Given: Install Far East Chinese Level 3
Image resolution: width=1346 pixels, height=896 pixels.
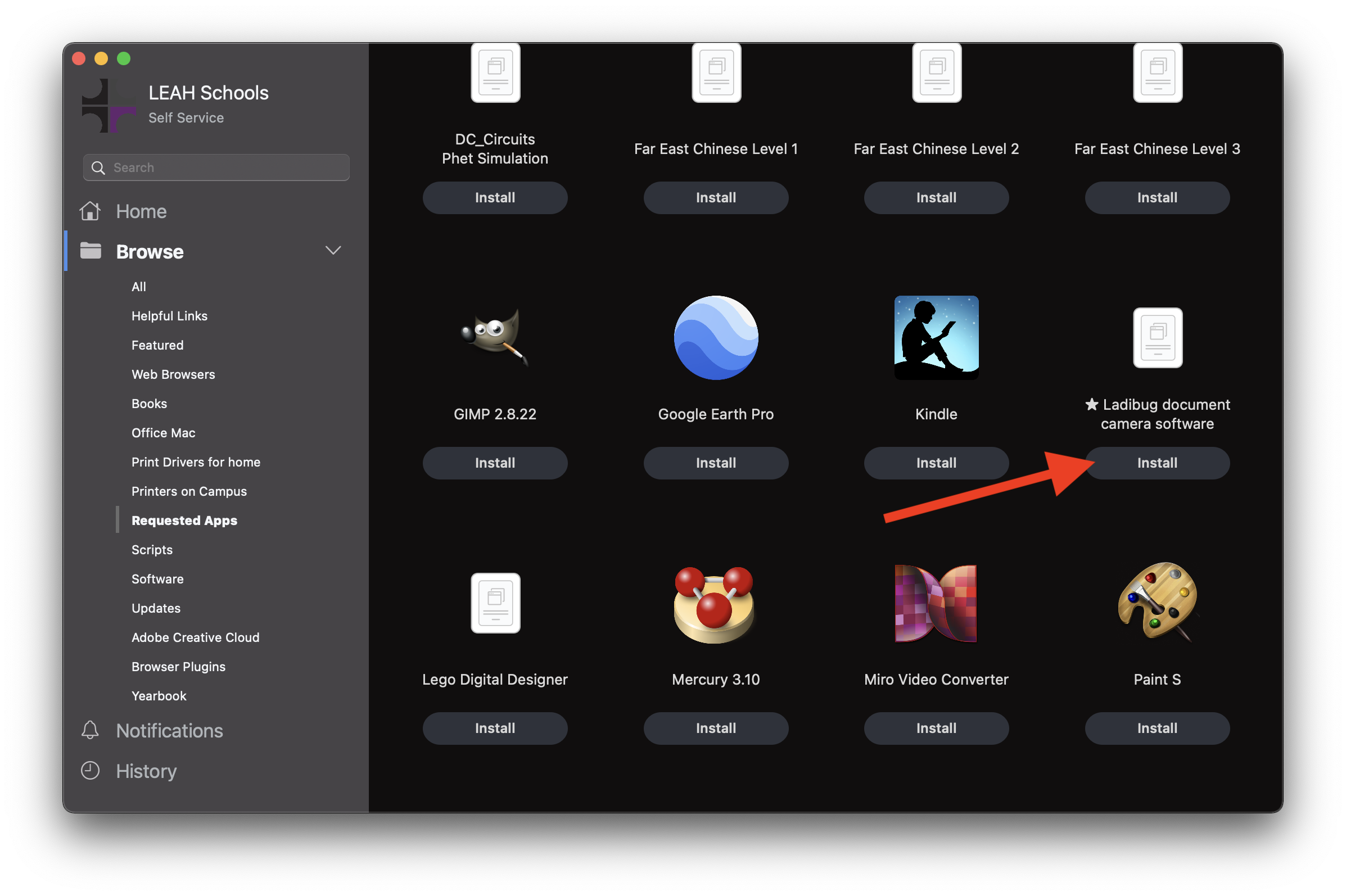Looking at the screenshot, I should click(x=1157, y=198).
